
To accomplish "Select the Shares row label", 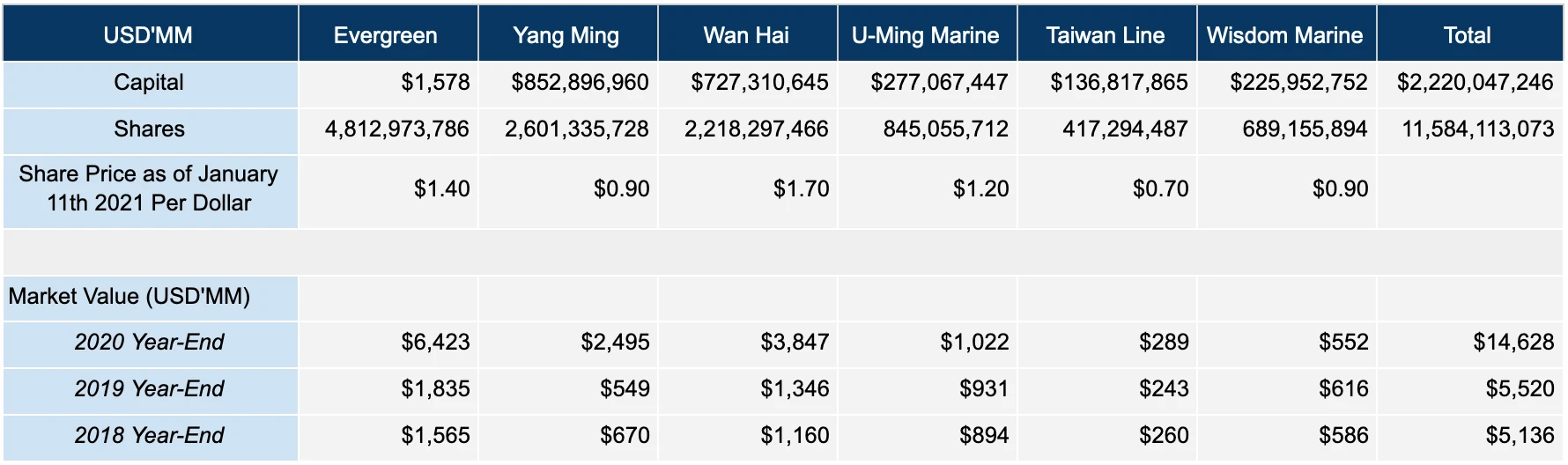I will [x=149, y=129].
